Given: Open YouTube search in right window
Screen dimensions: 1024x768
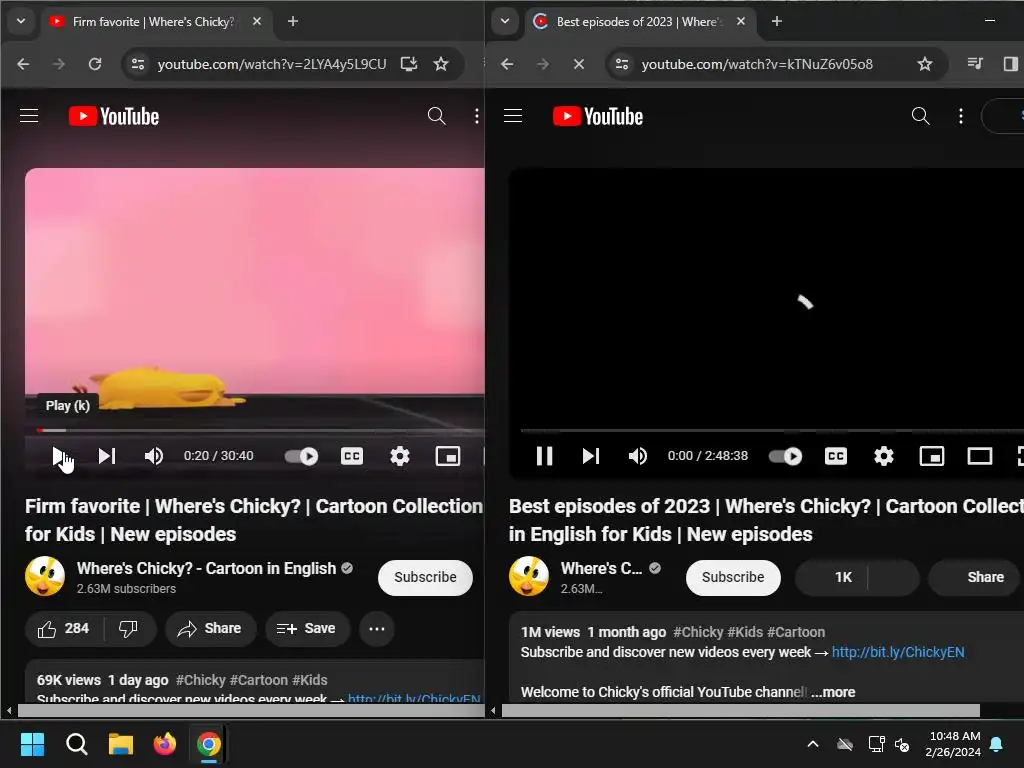Looking at the screenshot, I should point(921,116).
